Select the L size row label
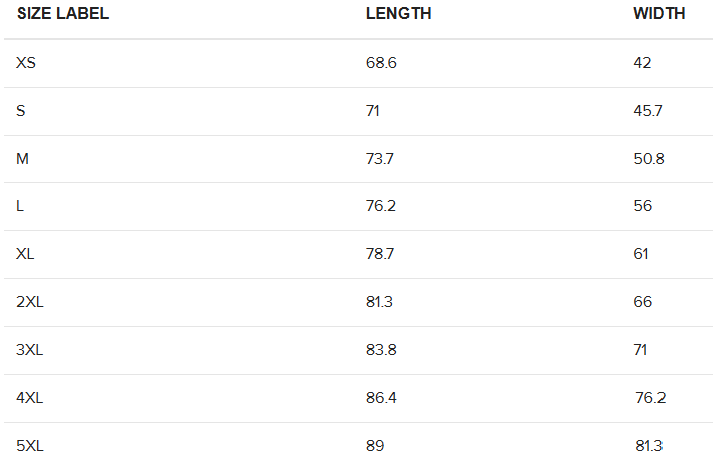Screen dimensions: 713x460 point(20,206)
